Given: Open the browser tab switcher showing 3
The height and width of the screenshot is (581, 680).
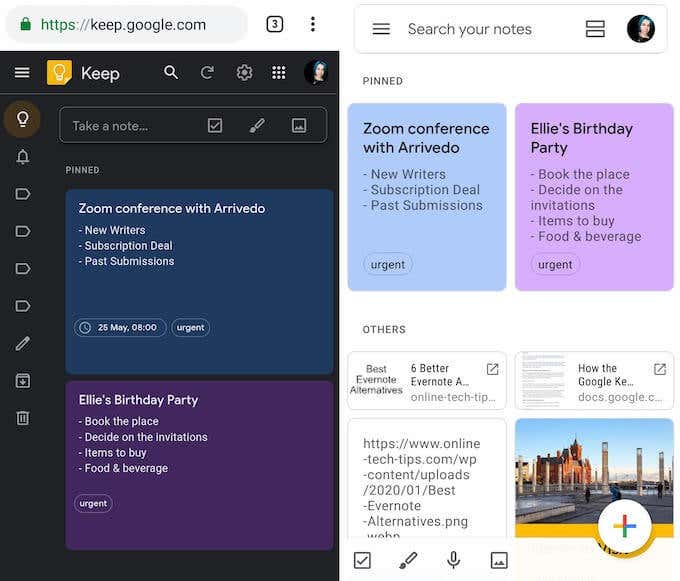Looking at the screenshot, I should pyautogui.click(x=275, y=24).
